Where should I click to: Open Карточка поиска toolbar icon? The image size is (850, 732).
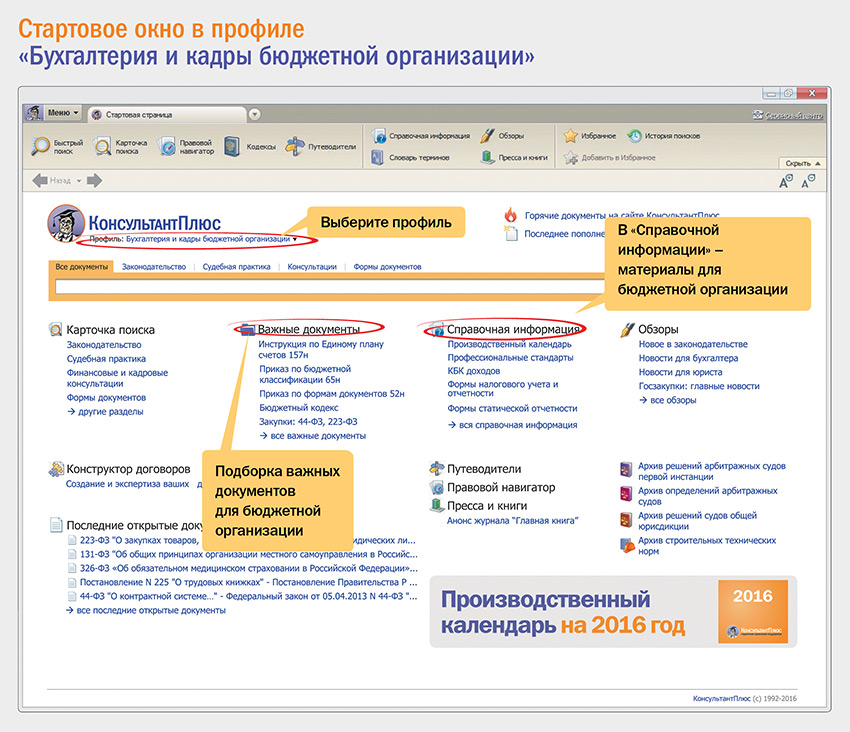tap(102, 146)
